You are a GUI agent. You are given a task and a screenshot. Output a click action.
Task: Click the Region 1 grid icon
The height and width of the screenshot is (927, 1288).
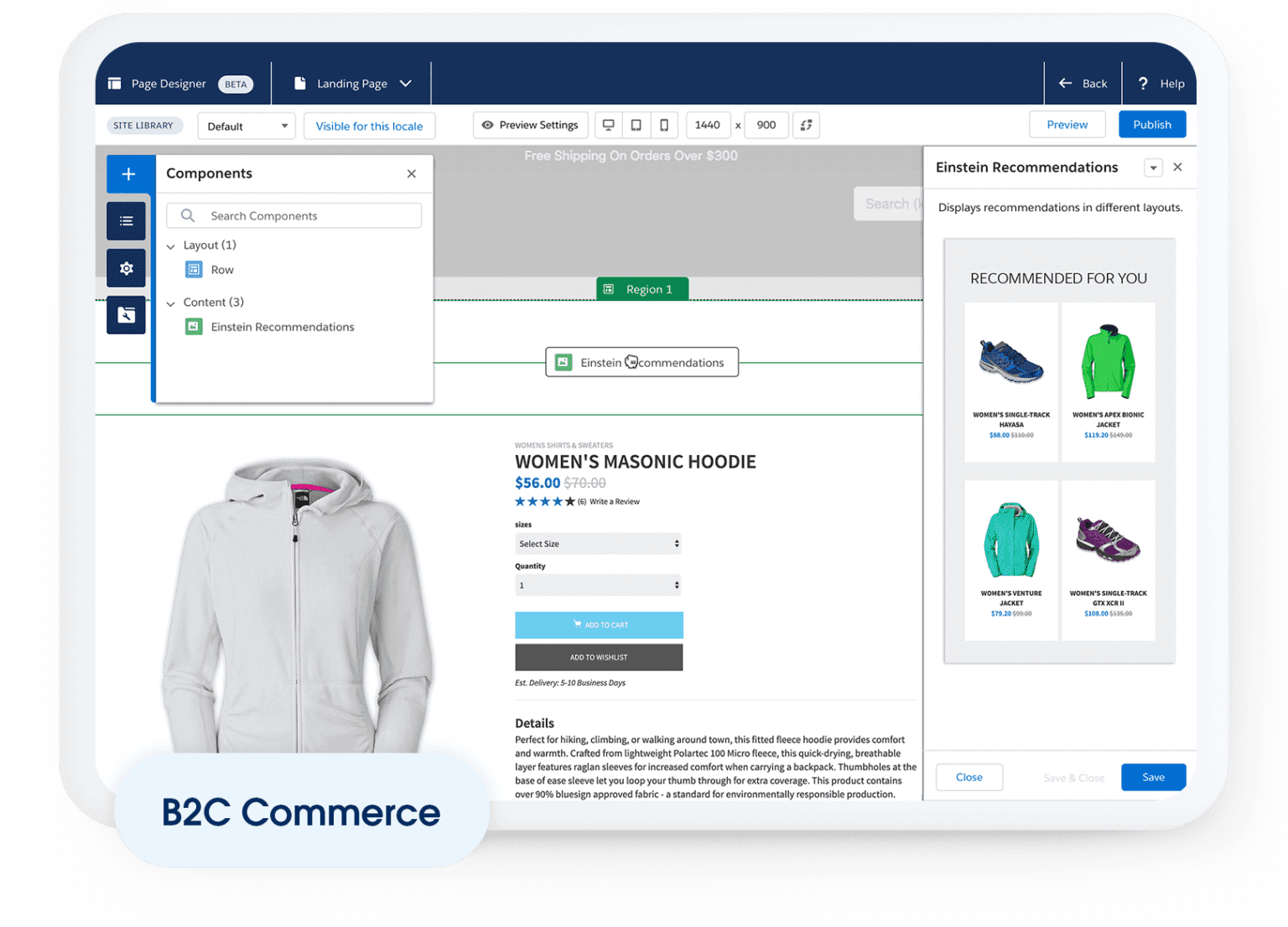[609, 289]
